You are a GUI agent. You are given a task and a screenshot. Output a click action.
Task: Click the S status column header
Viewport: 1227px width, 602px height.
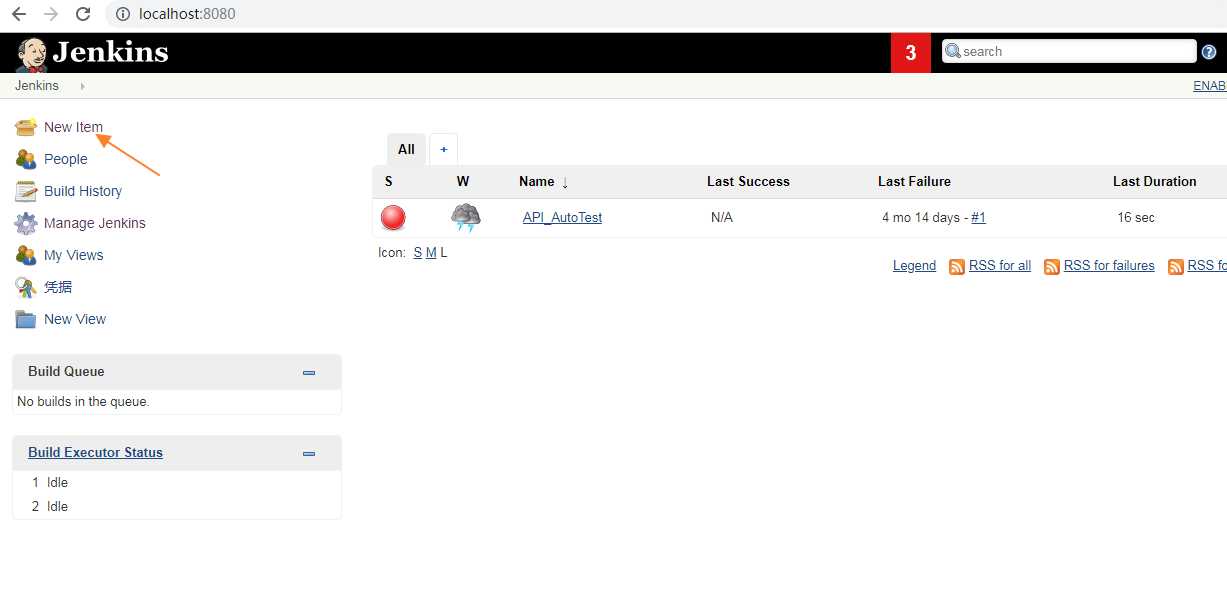coord(389,181)
